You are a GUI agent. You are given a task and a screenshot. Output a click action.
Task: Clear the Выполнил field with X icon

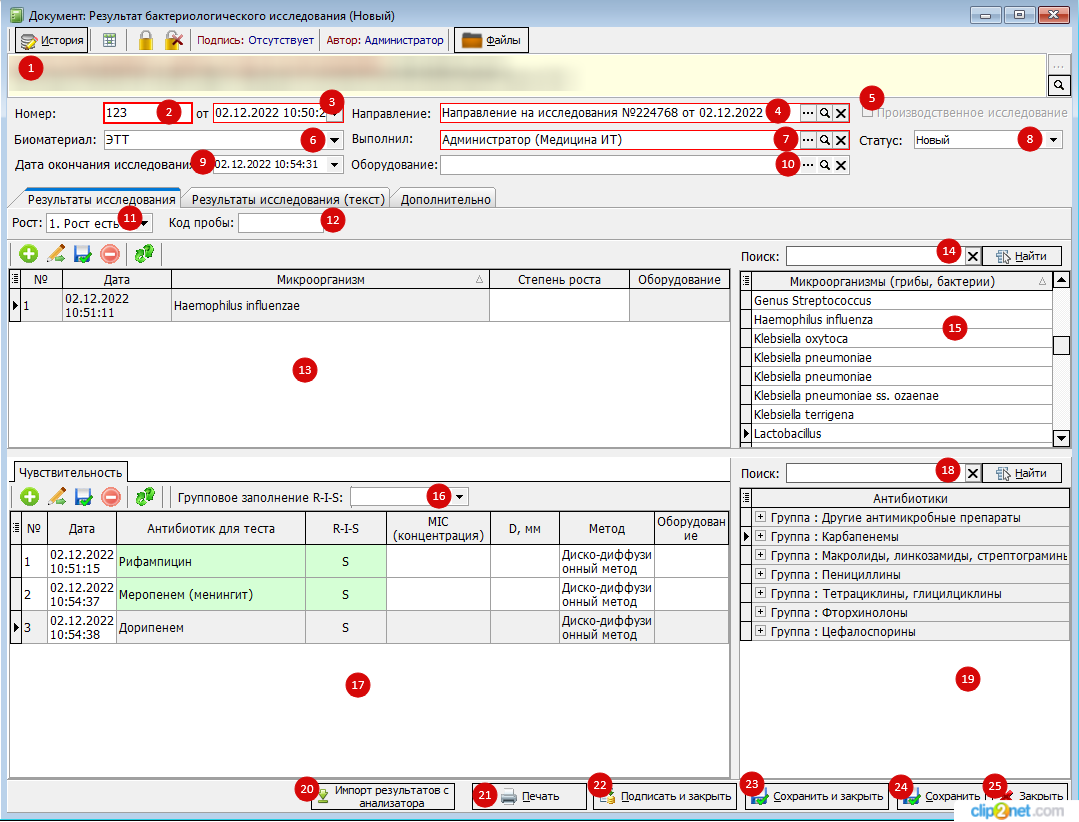tap(841, 140)
